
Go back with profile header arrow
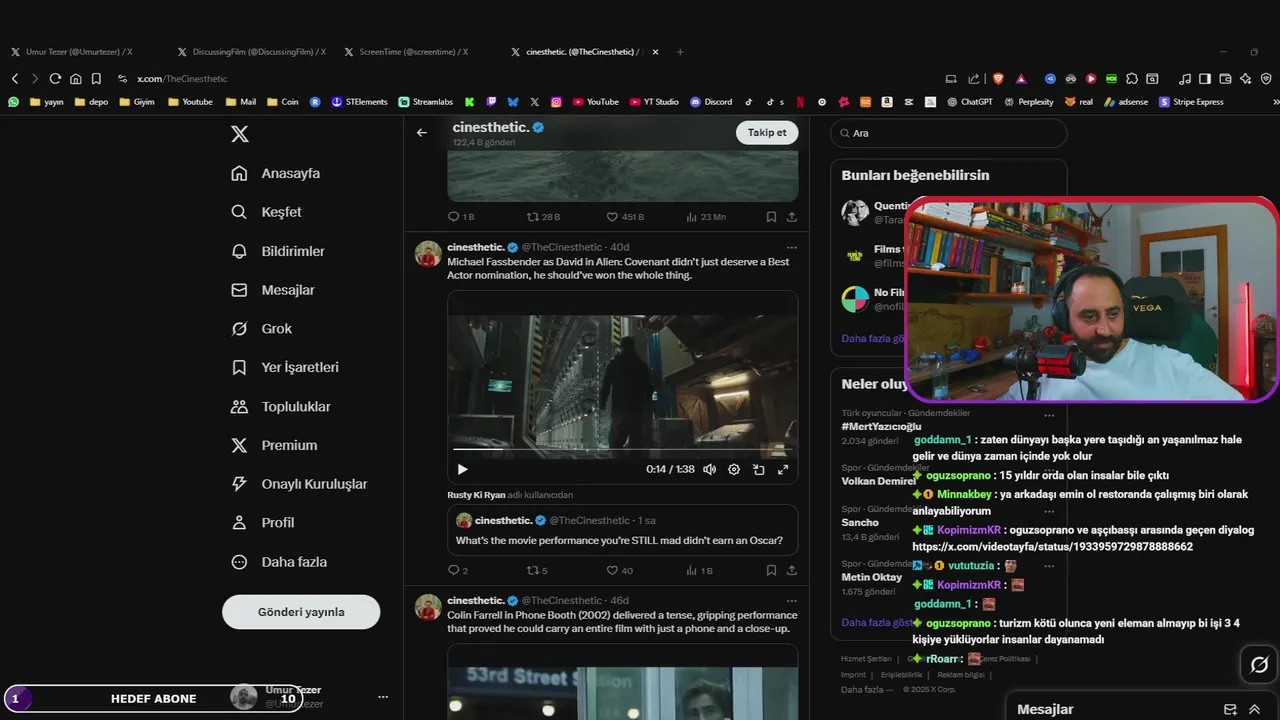pos(422,132)
